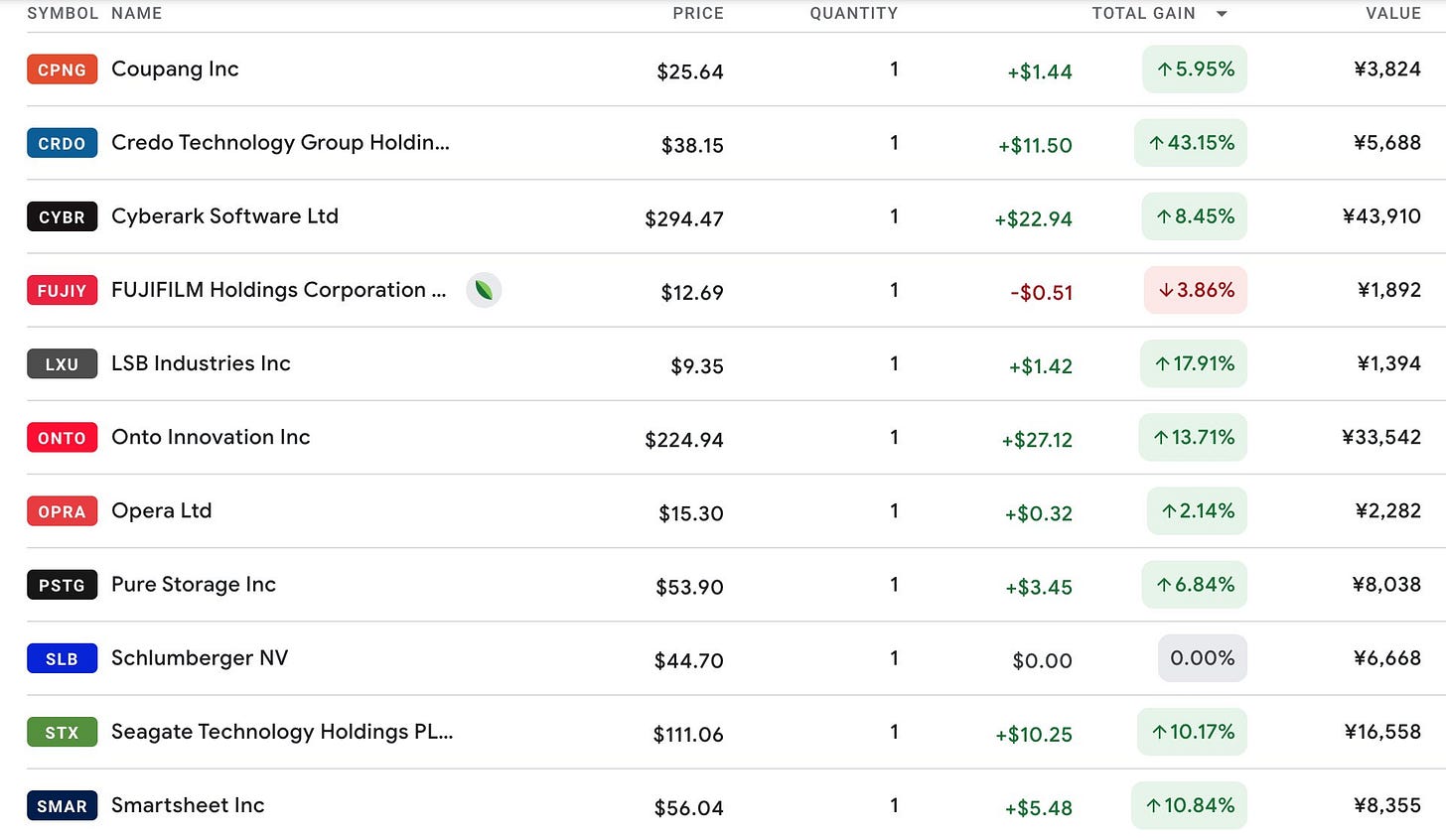Viewport: 1446px width, 840px height.
Task: Click the $12.69 price for FUJIFILM
Action: click(692, 292)
